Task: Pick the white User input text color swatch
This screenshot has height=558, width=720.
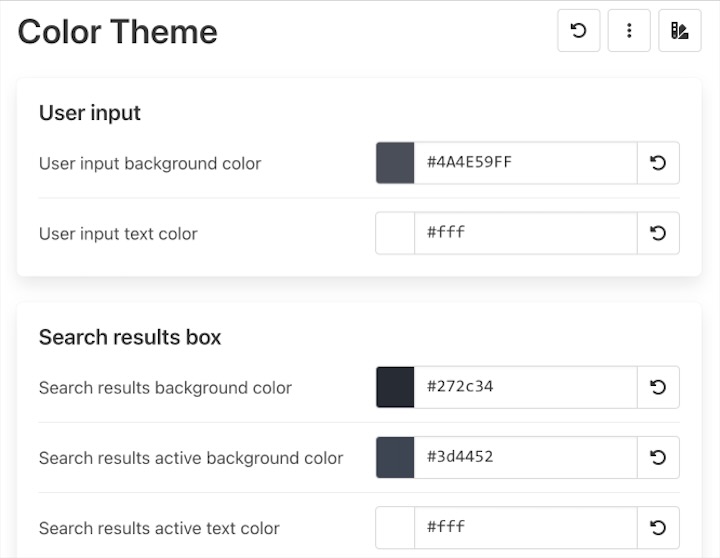Action: (395, 233)
